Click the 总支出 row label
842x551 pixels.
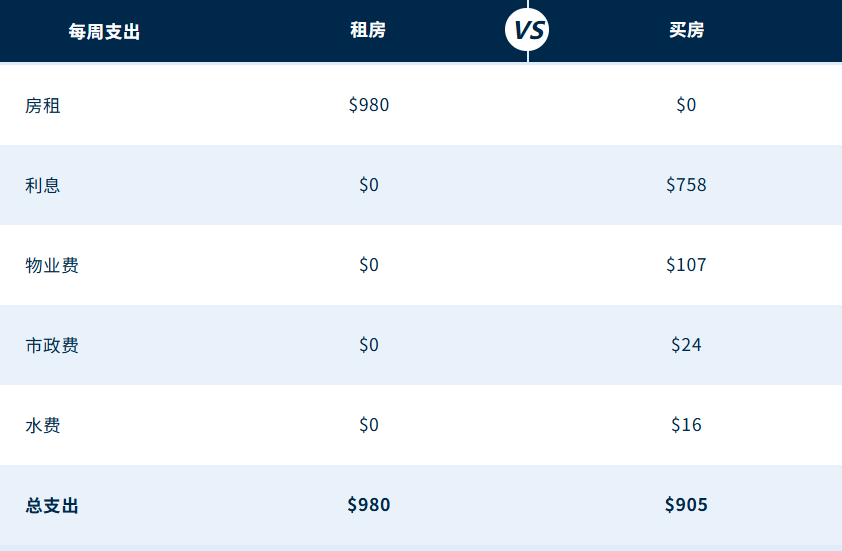[x=52, y=505]
